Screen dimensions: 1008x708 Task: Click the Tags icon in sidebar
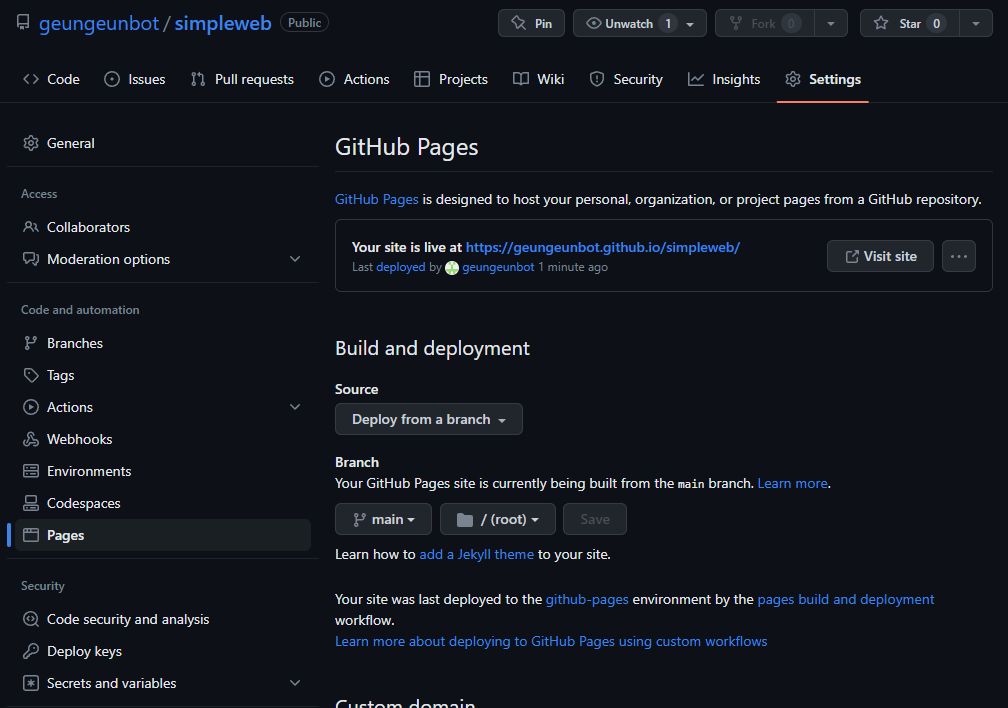click(31, 375)
